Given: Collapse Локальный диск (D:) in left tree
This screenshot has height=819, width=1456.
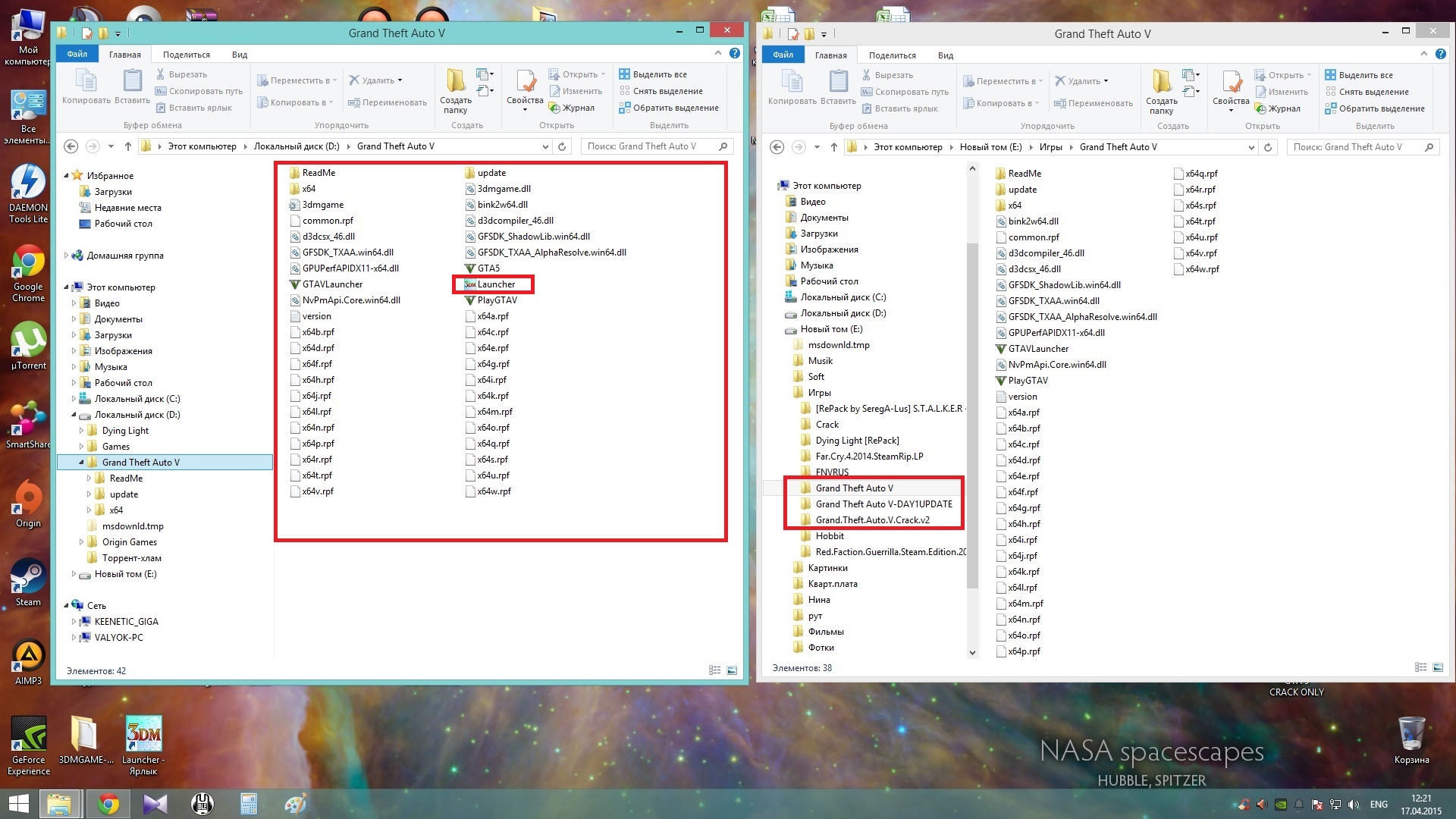Looking at the screenshot, I should [x=74, y=415].
